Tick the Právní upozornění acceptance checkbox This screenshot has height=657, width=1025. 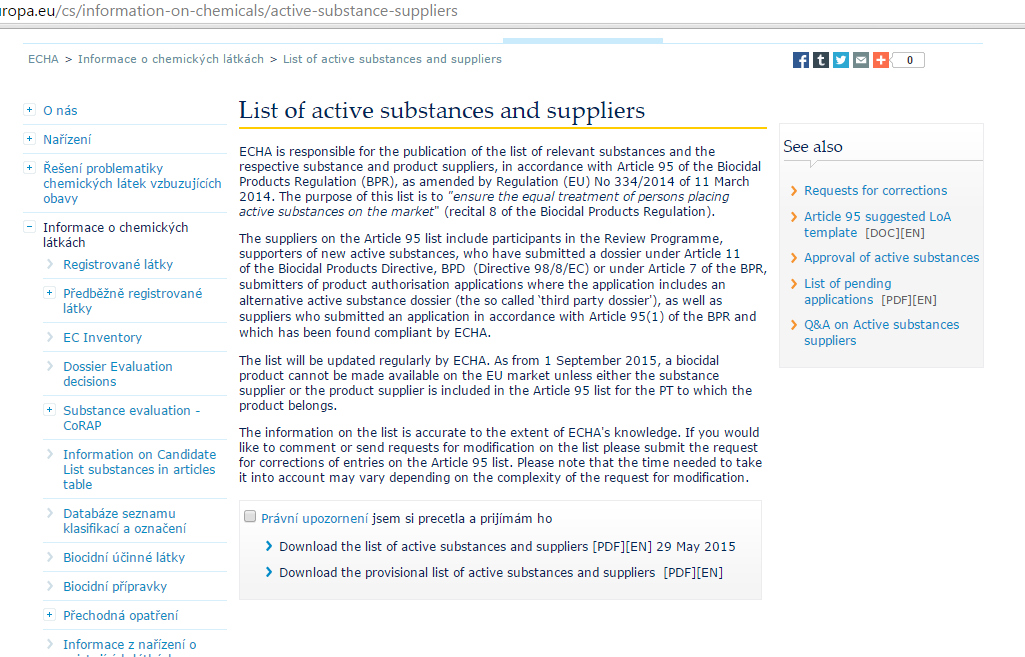tap(250, 516)
